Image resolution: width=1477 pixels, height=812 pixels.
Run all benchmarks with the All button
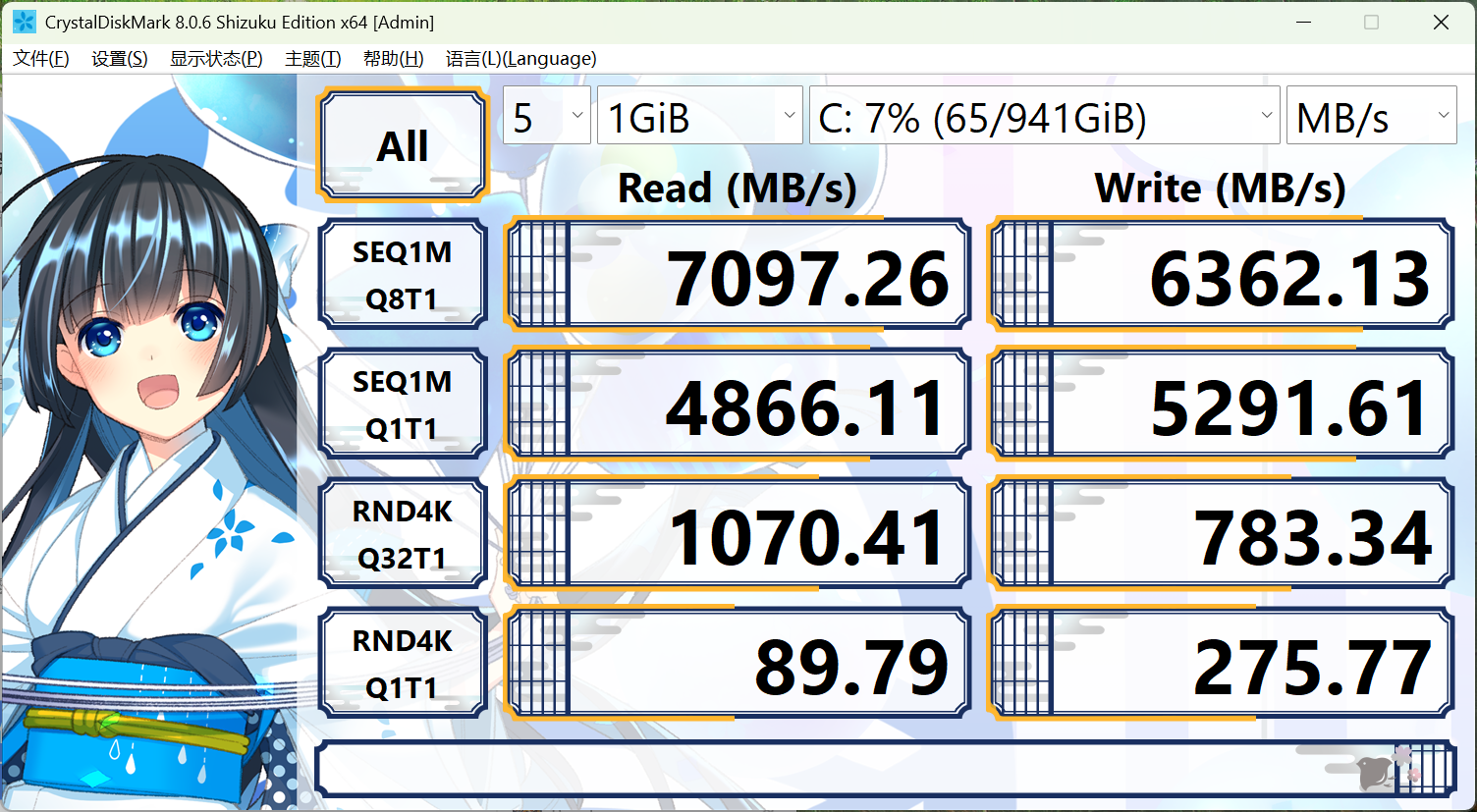[403, 145]
